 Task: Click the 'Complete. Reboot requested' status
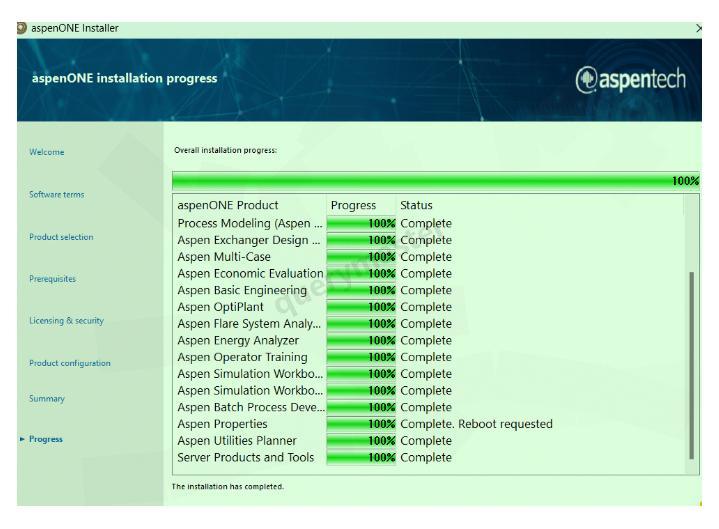476,424
